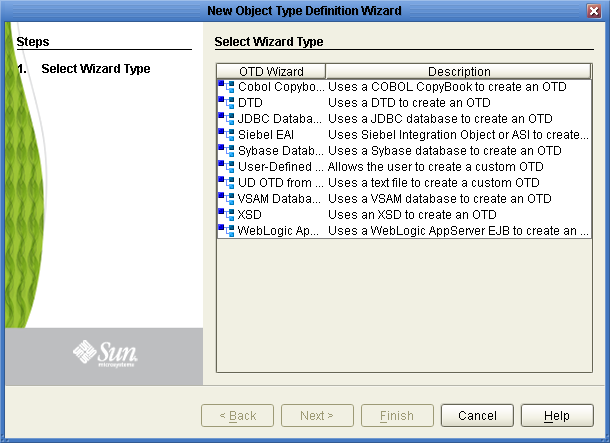Image resolution: width=610 pixels, height=443 pixels.
Task: Select the Cobol Copybo... wizard name
Action: 281,87
